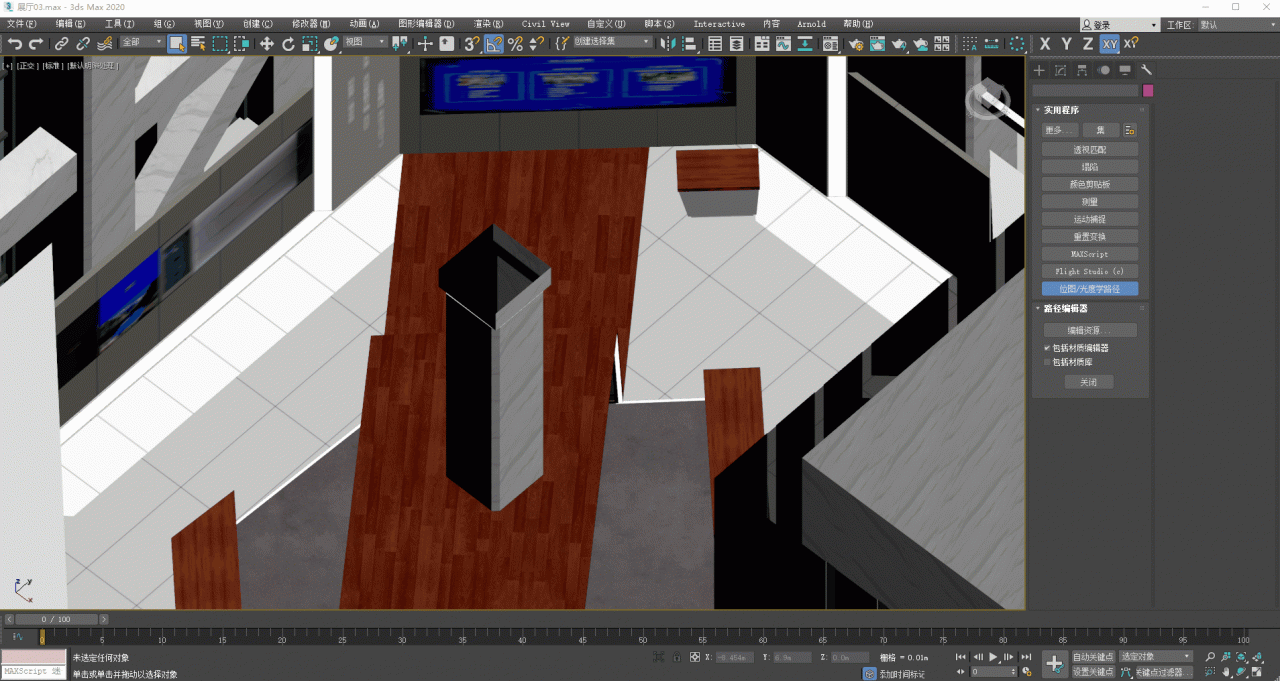This screenshot has width=1280, height=681.
Task: Select the Rotate tool
Action: 288,43
